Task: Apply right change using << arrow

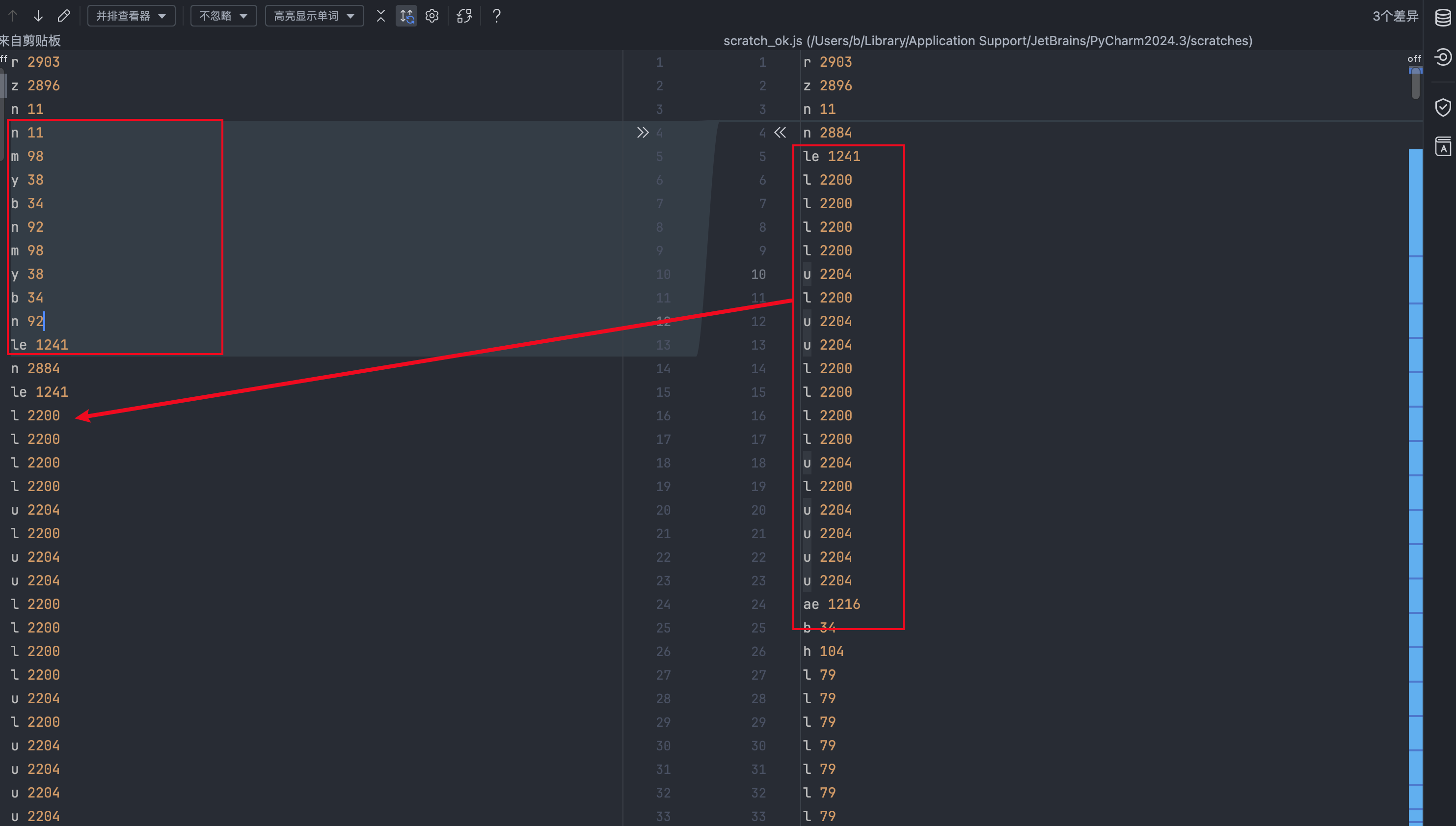Action: 780,133
